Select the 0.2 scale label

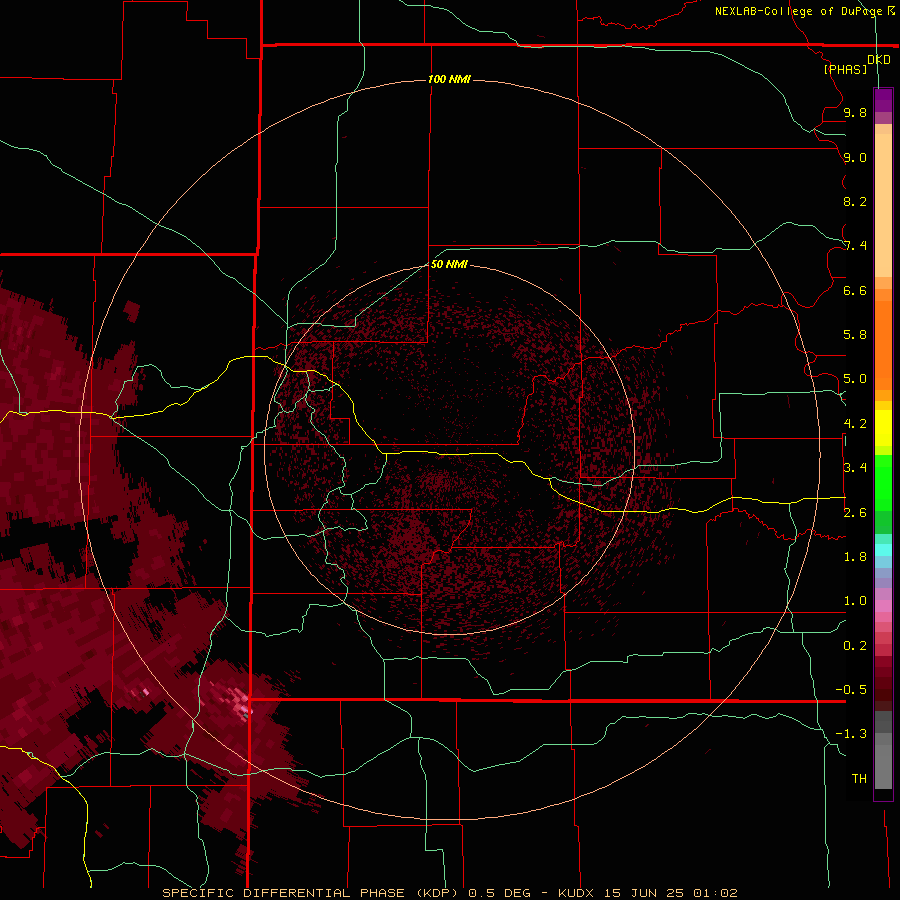tap(855, 646)
